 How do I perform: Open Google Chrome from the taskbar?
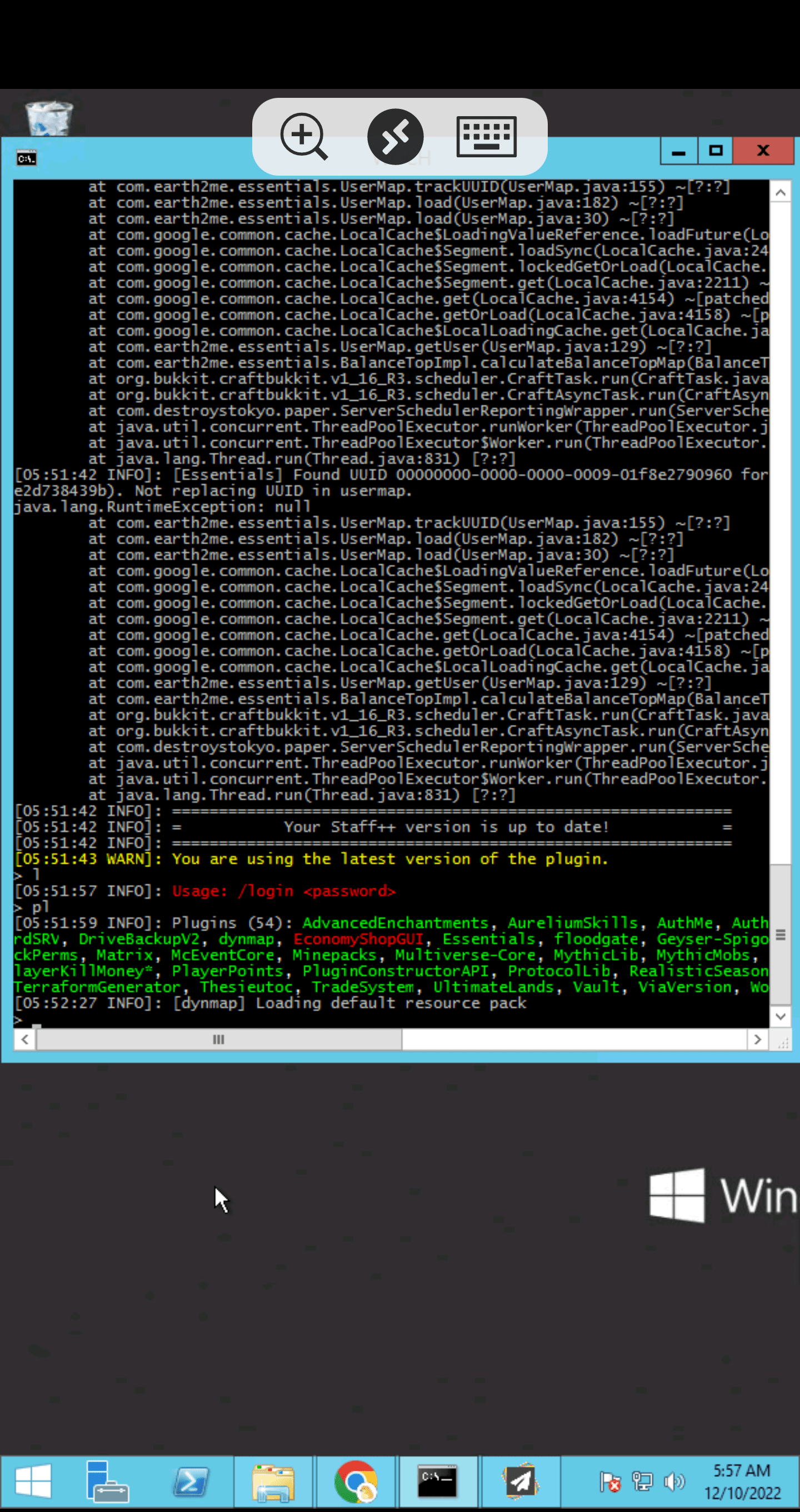[x=356, y=1481]
